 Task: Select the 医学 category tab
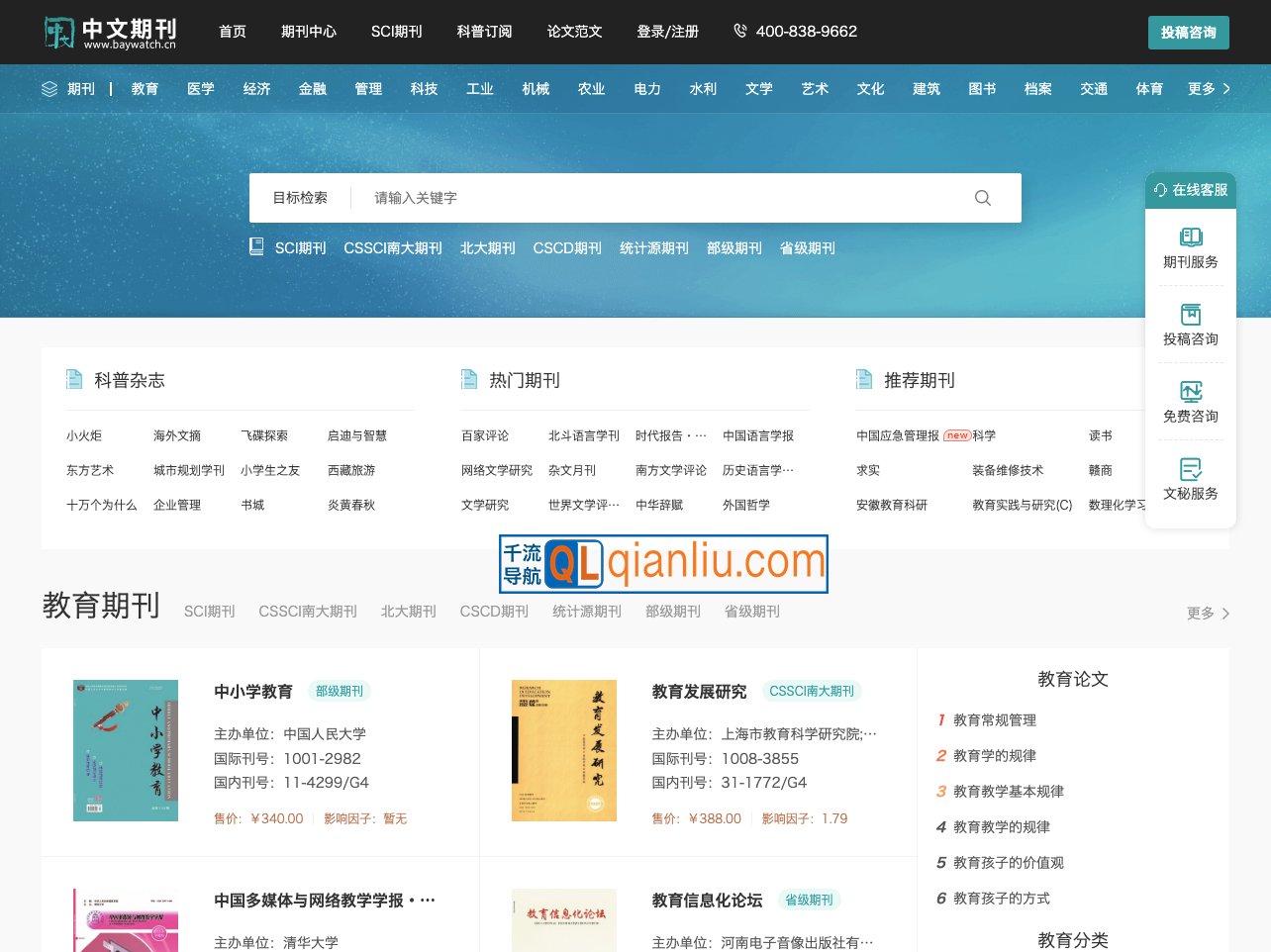point(201,89)
